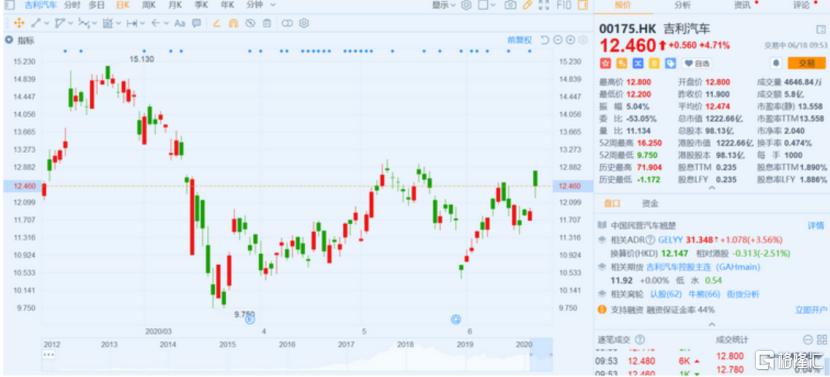Open the 资讯 news tab
Screen dimensions: 830x377
click(x=742, y=5)
